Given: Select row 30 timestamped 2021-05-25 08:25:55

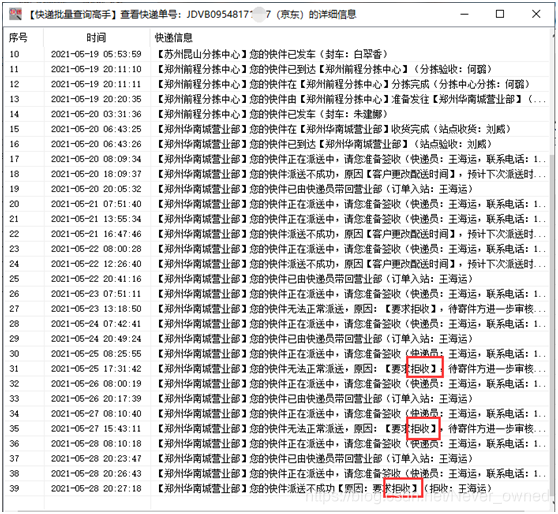Looking at the screenshot, I should pos(276,353).
